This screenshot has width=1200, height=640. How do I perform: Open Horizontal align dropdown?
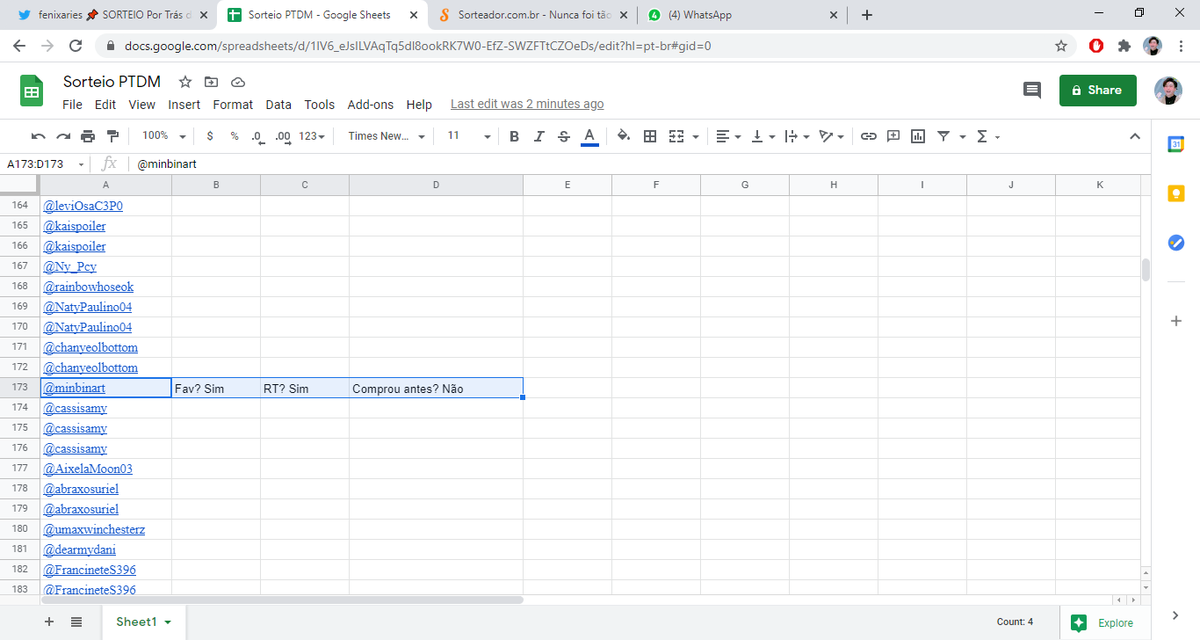click(x=729, y=136)
